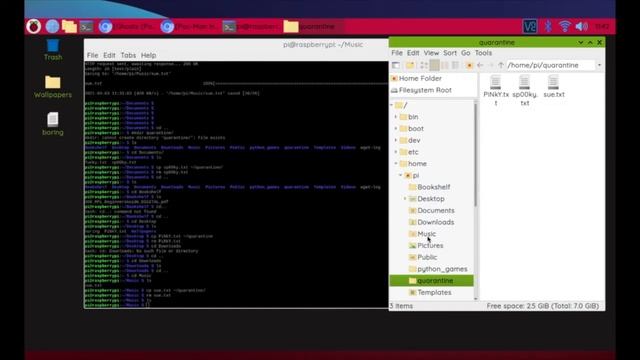Select Templates in the directory tree
This screenshot has height=360, width=640.
[434, 293]
